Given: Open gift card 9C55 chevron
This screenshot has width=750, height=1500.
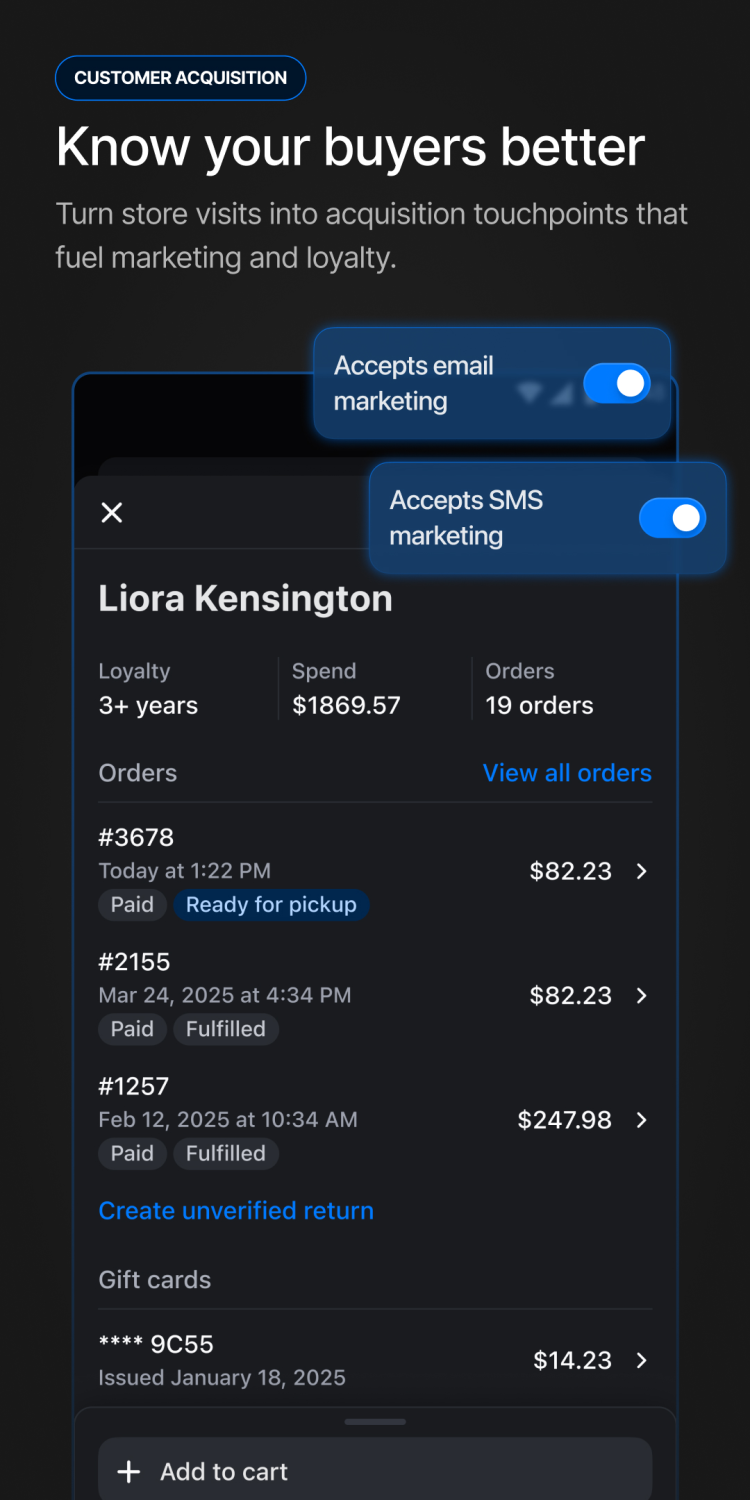Looking at the screenshot, I should pyautogui.click(x=642, y=1360).
